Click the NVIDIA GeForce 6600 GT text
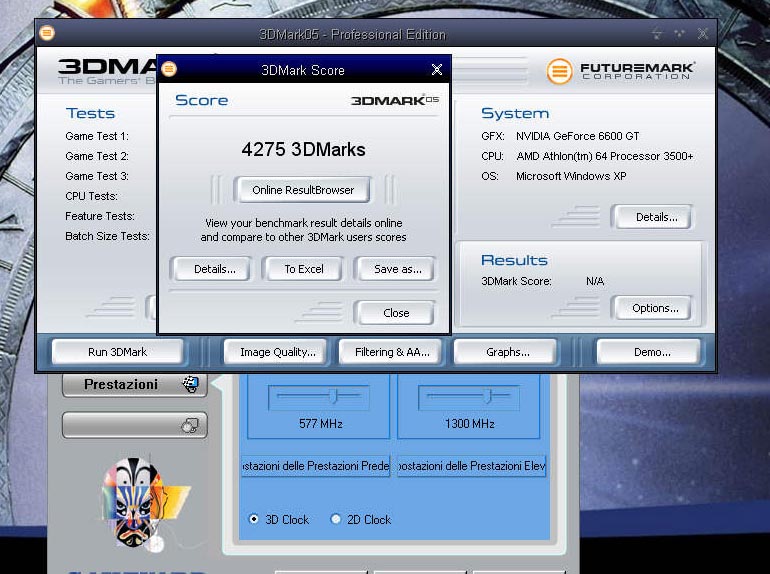770x574 pixels. [578, 136]
